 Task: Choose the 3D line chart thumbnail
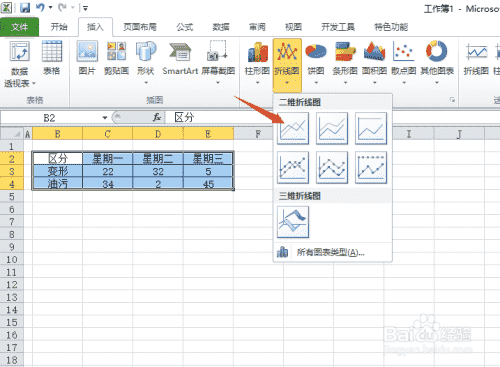293,222
